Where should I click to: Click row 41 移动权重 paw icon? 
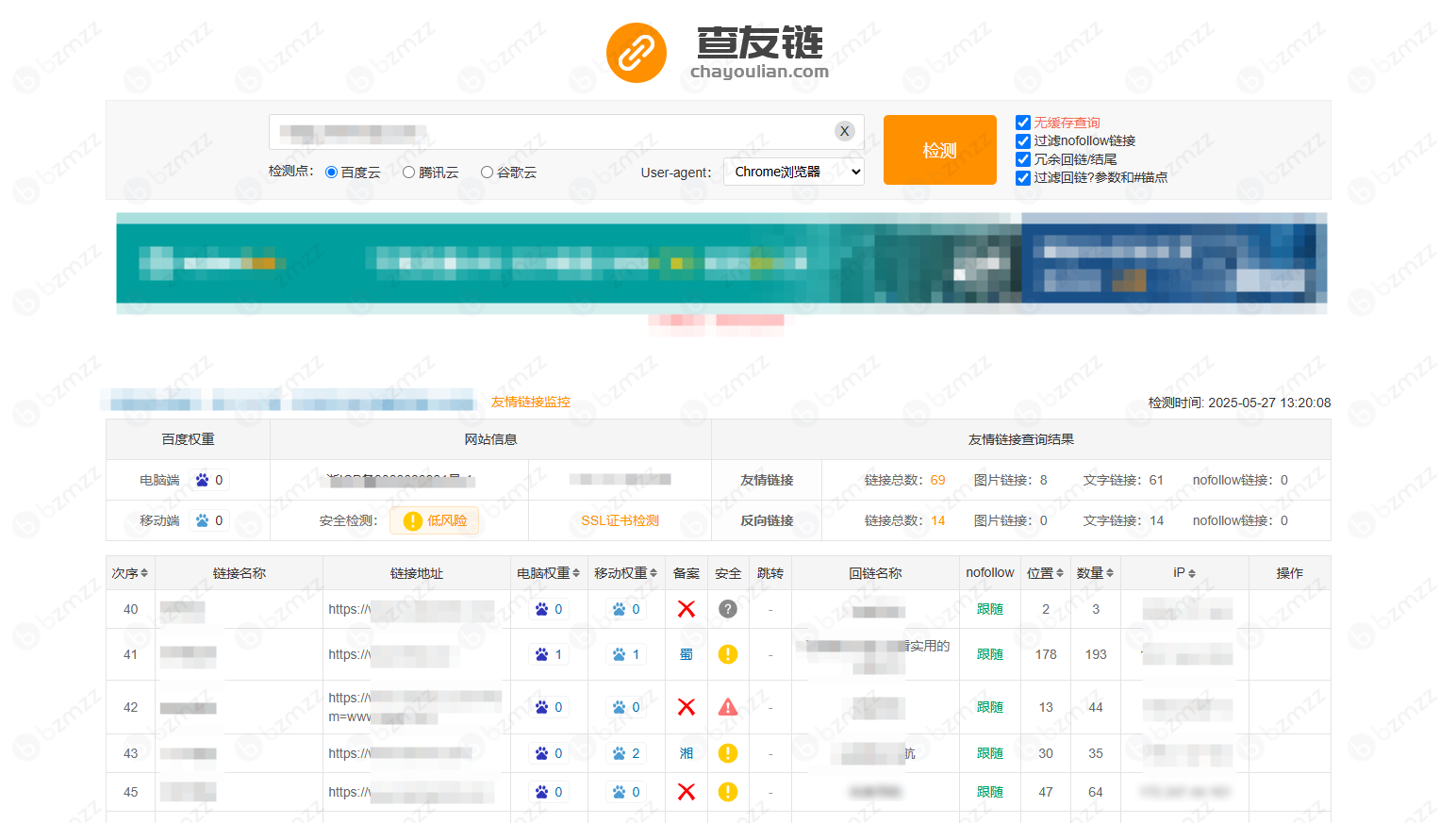619,654
